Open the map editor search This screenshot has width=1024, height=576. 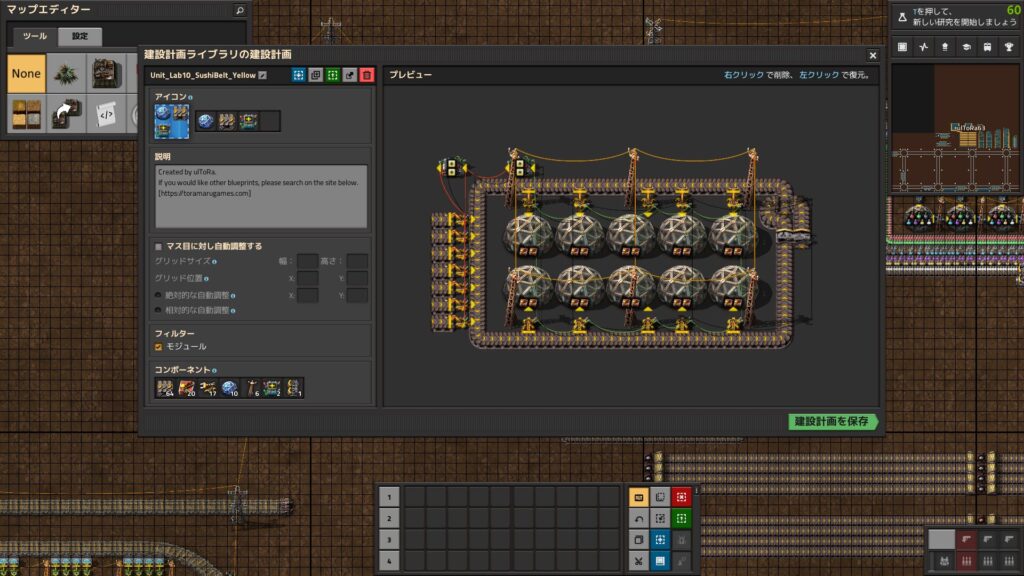click(x=240, y=10)
